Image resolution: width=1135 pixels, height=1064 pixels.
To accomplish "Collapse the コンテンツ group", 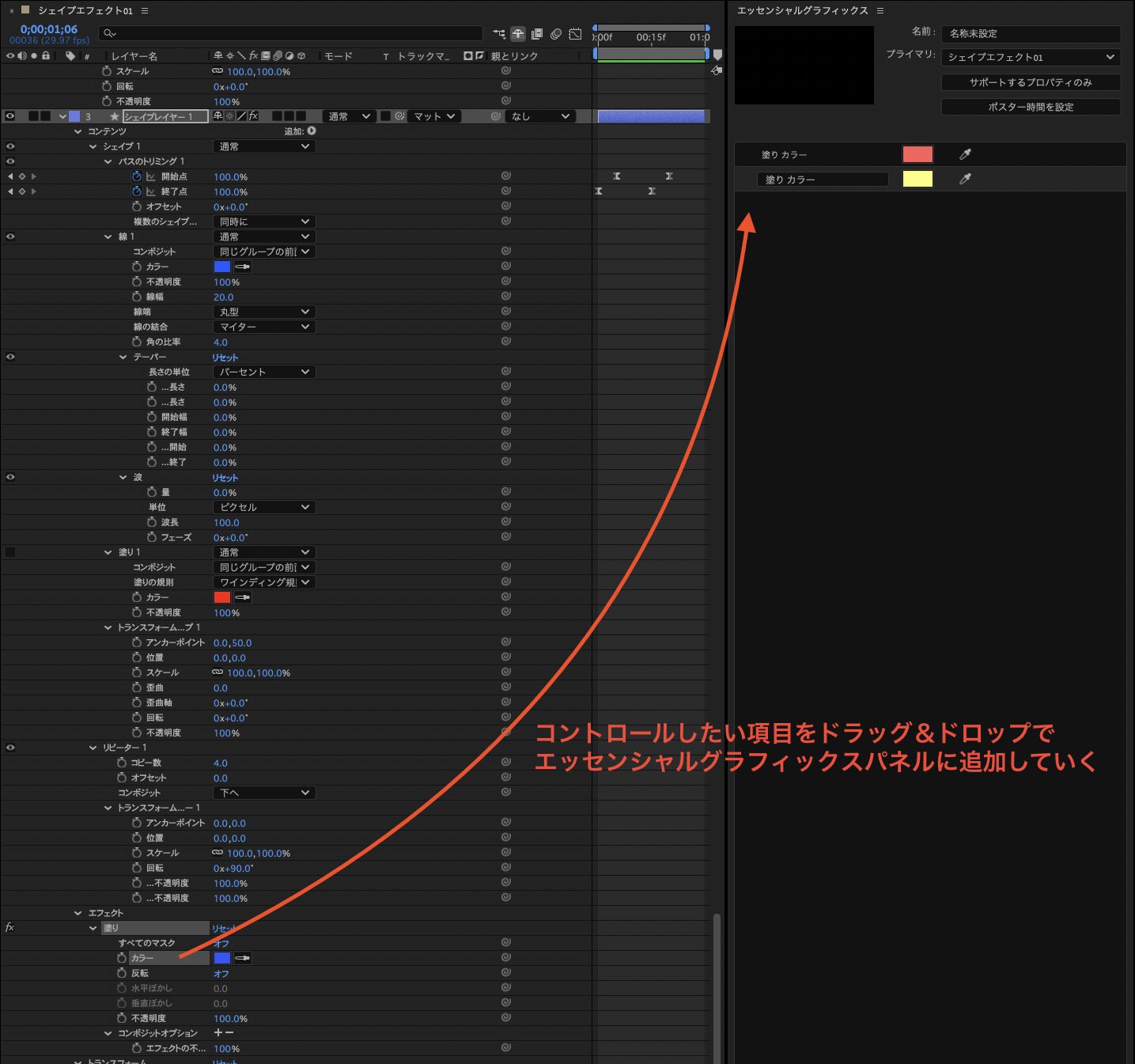I will tap(78, 131).
